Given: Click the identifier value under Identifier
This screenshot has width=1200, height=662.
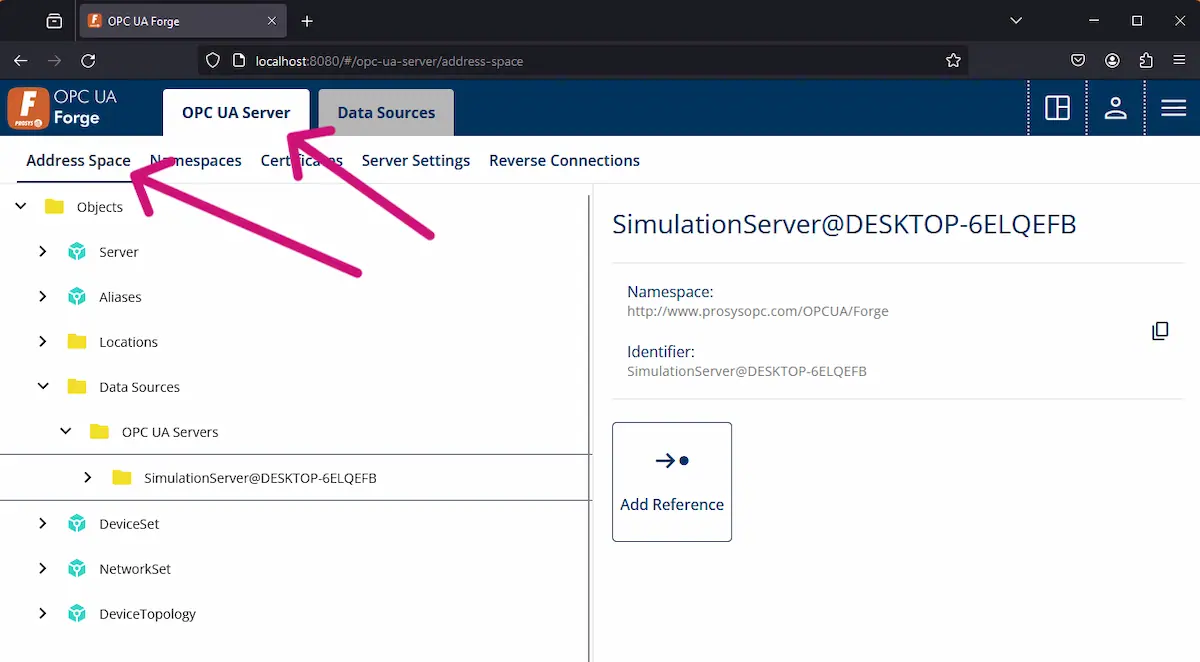Looking at the screenshot, I should [747, 371].
